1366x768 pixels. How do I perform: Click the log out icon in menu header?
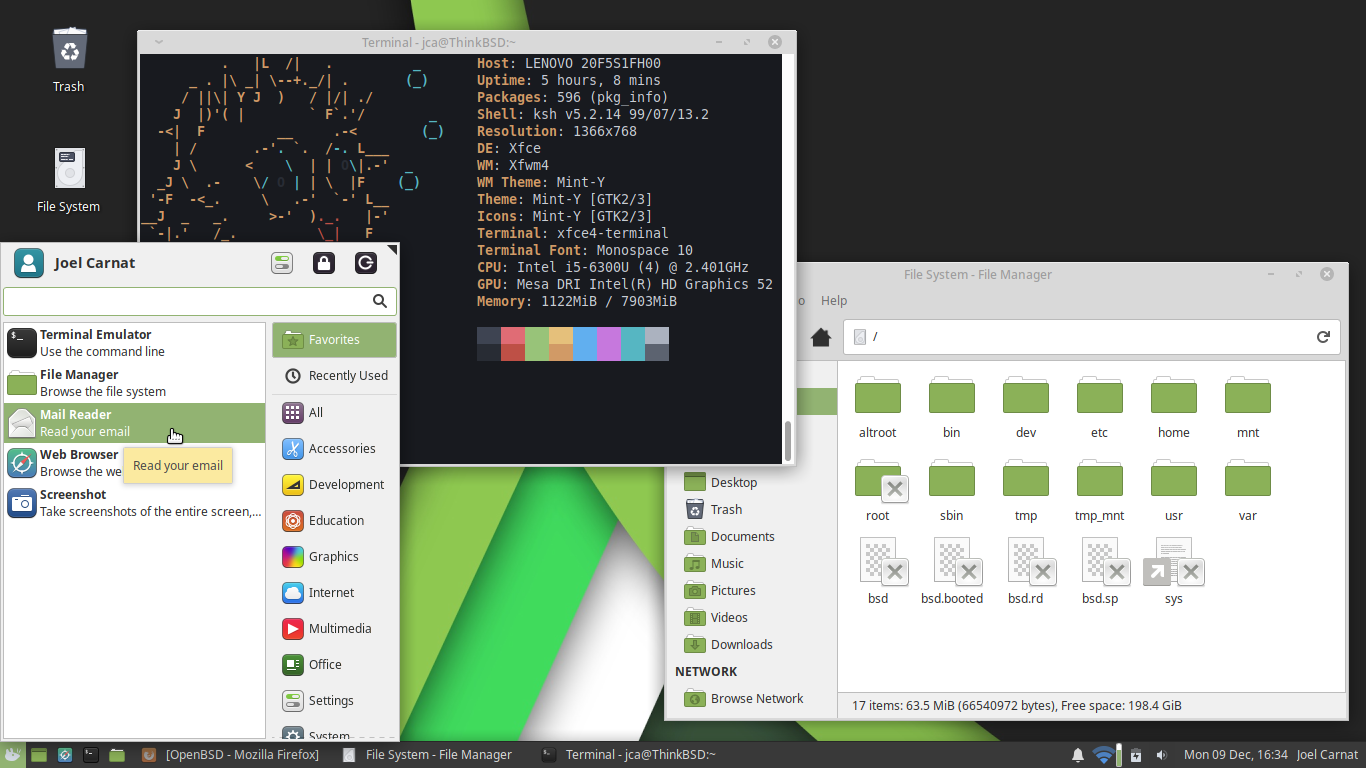[x=366, y=263]
